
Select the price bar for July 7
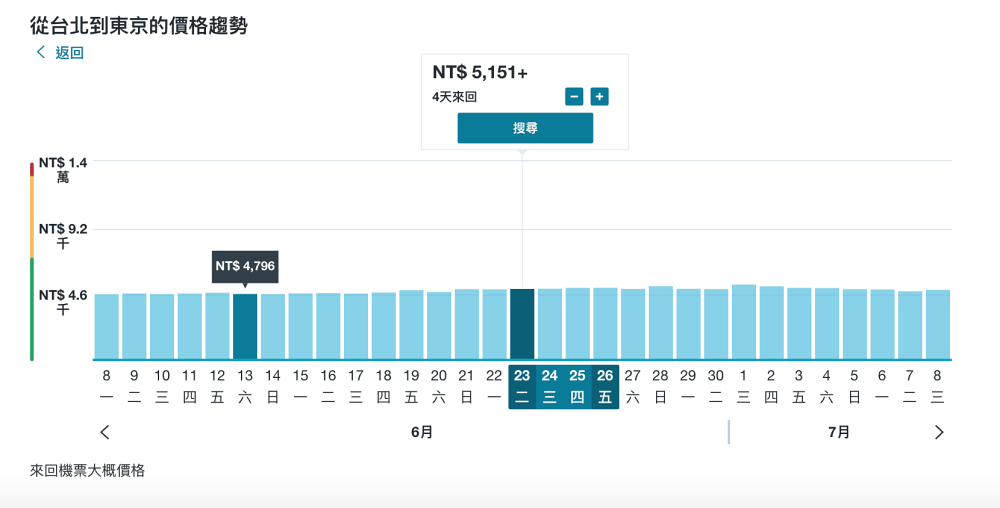910,326
